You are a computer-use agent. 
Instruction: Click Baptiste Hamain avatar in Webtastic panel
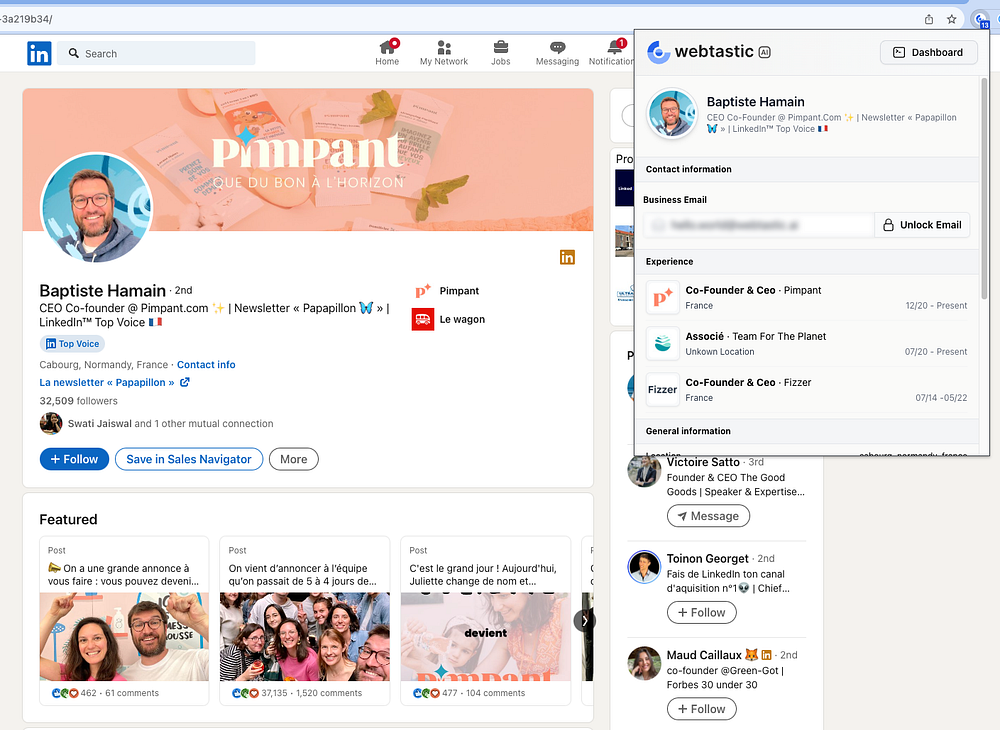[x=672, y=113]
